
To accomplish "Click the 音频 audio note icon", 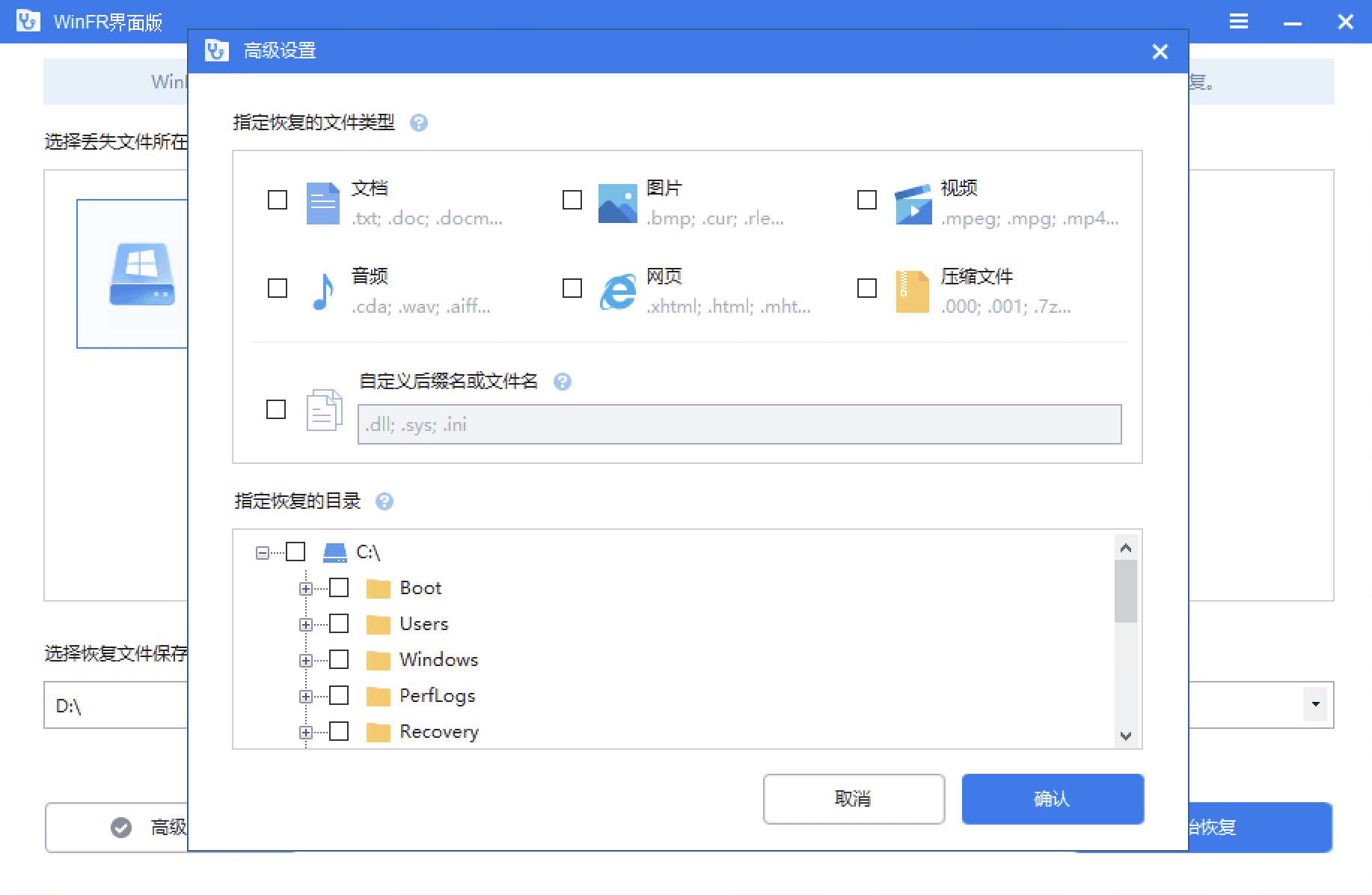I will [322, 290].
